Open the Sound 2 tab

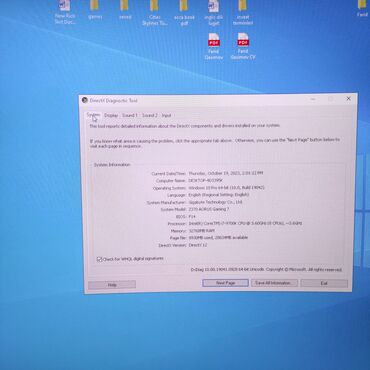tap(150, 115)
